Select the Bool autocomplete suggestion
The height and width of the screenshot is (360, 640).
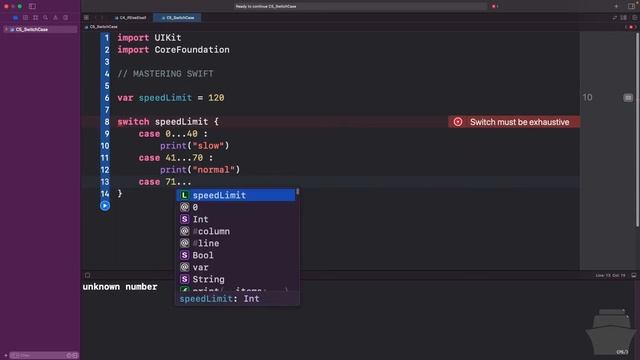pos(236,255)
